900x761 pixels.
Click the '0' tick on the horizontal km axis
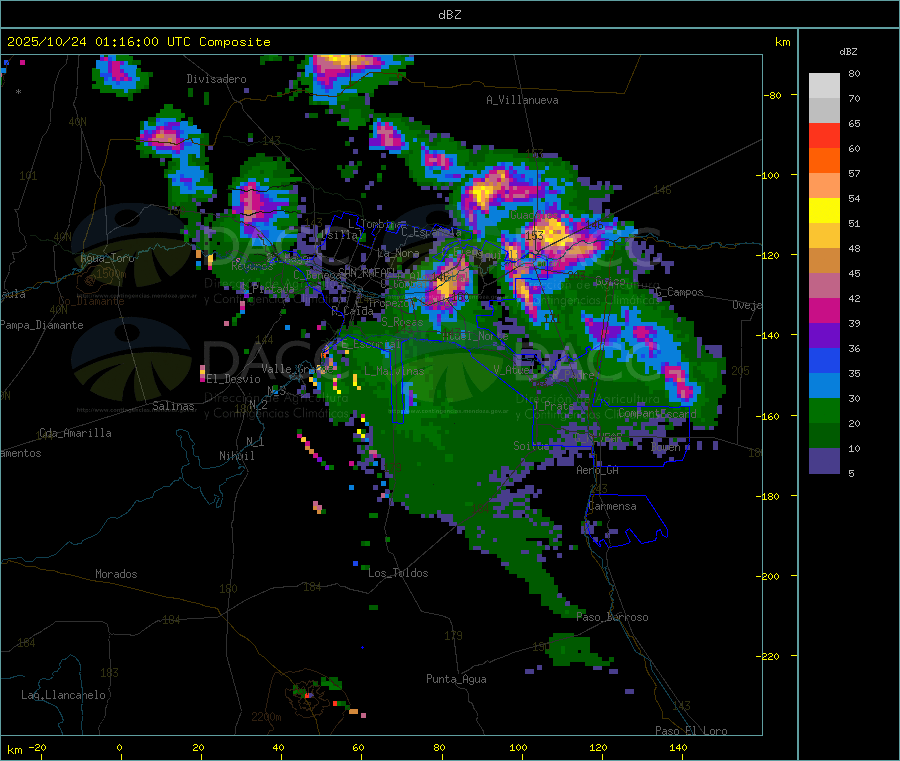point(119,748)
